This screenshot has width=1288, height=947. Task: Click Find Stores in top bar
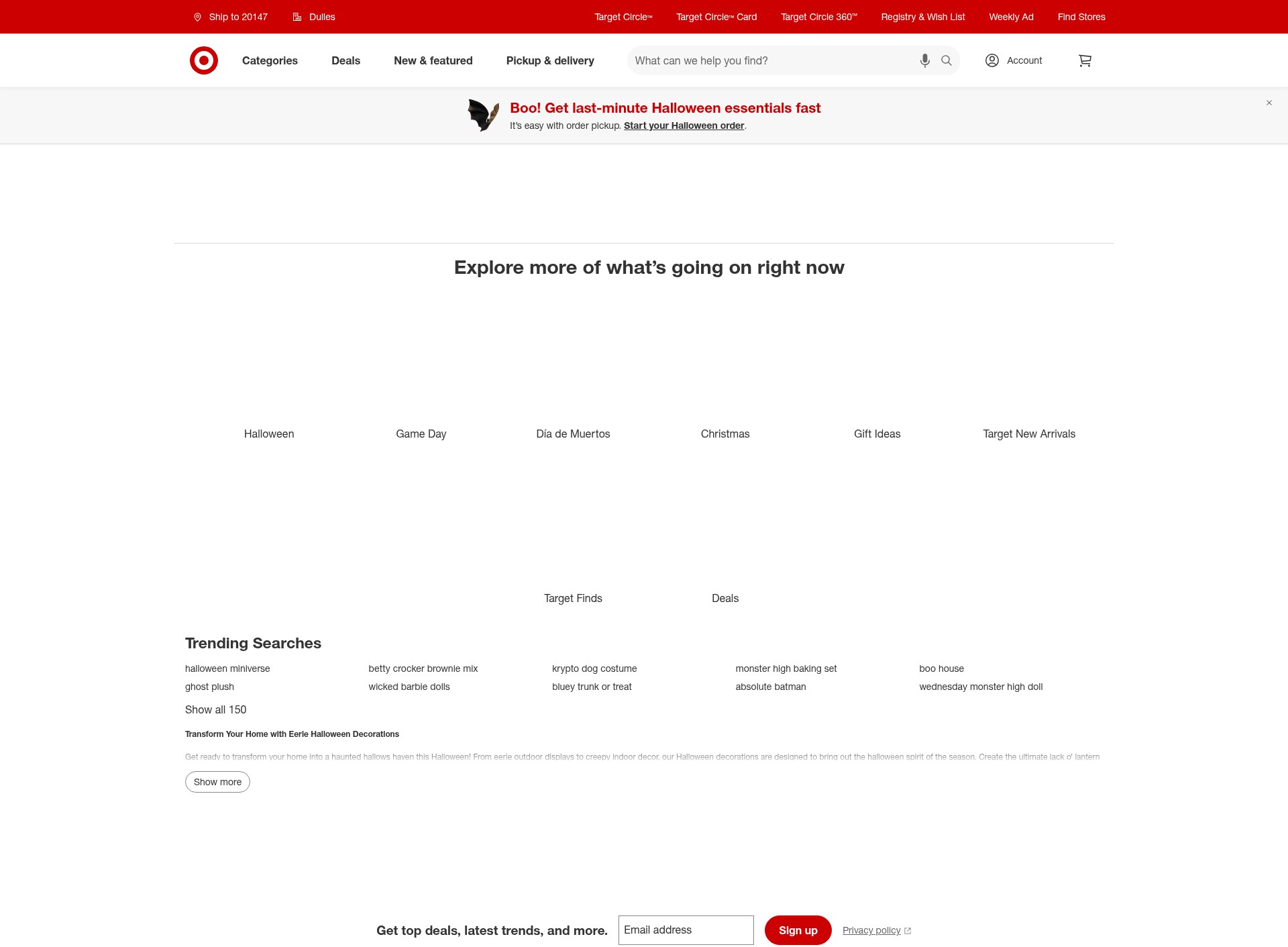tap(1081, 17)
